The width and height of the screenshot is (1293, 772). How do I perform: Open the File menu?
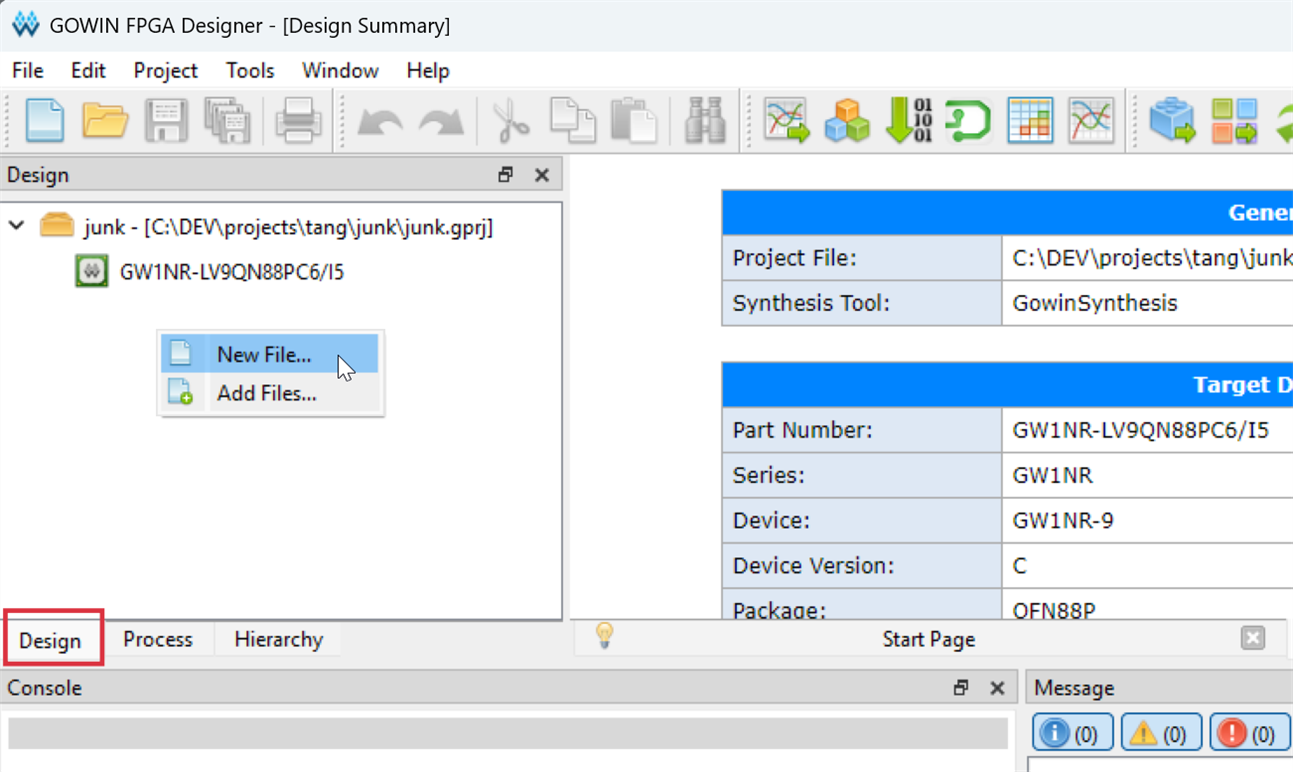pos(28,71)
